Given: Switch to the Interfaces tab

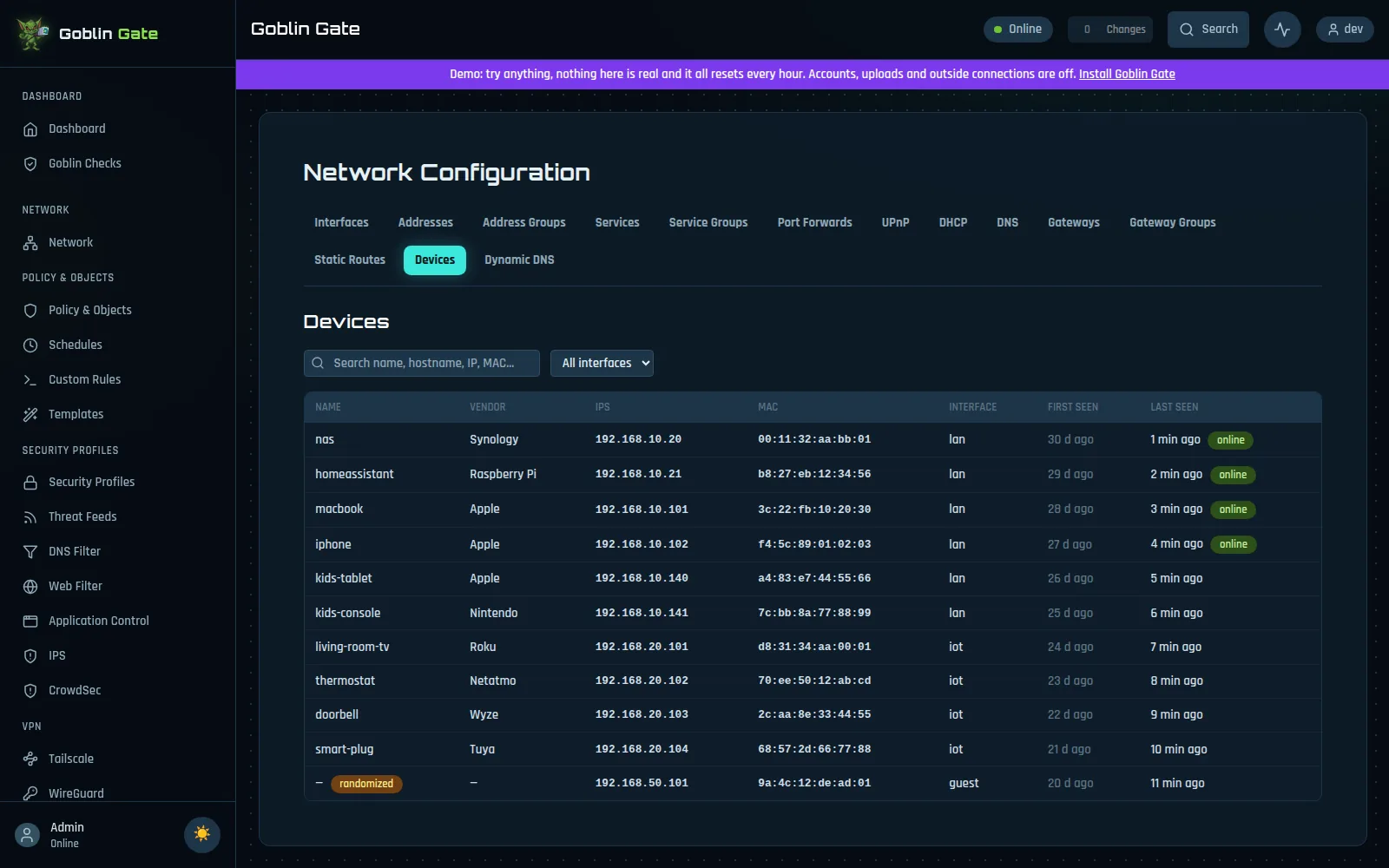Looking at the screenshot, I should [341, 223].
